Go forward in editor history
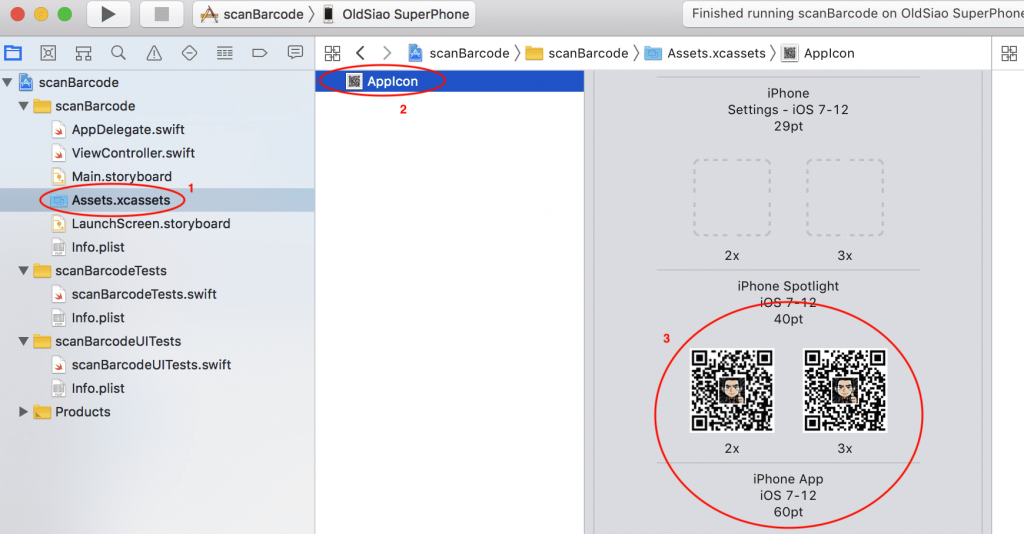1024x534 pixels. click(x=387, y=53)
